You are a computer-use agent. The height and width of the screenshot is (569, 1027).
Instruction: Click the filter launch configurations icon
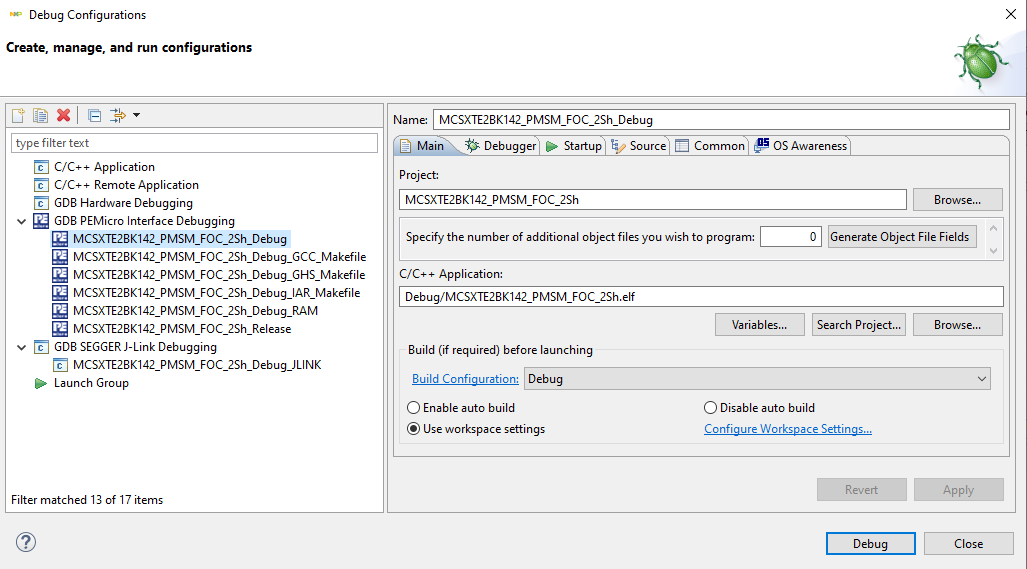[x=119, y=116]
